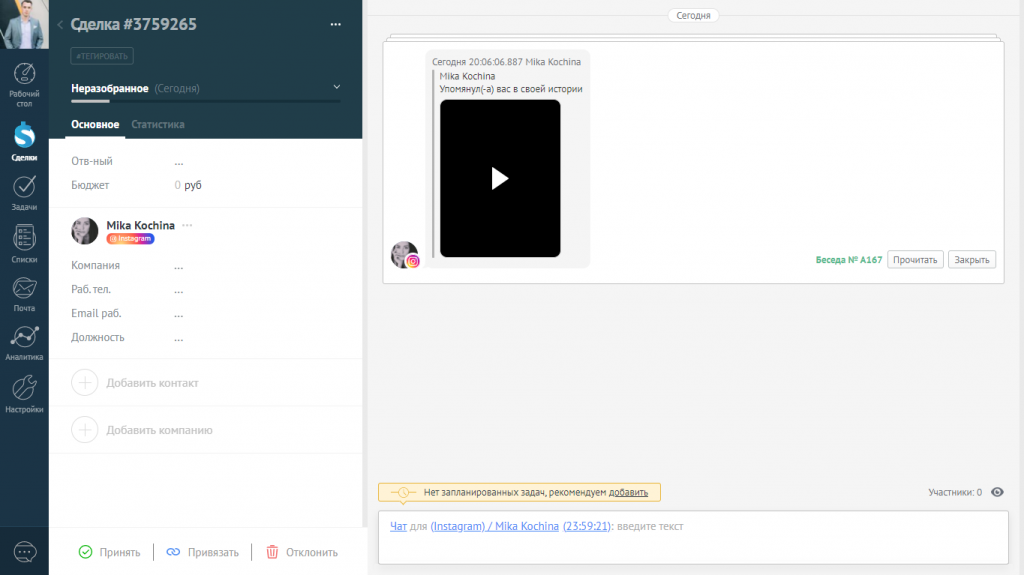This screenshot has height=575, width=1024.
Task: Click (Instagram) / Mika Kochina recipient link
Action: 494,526
